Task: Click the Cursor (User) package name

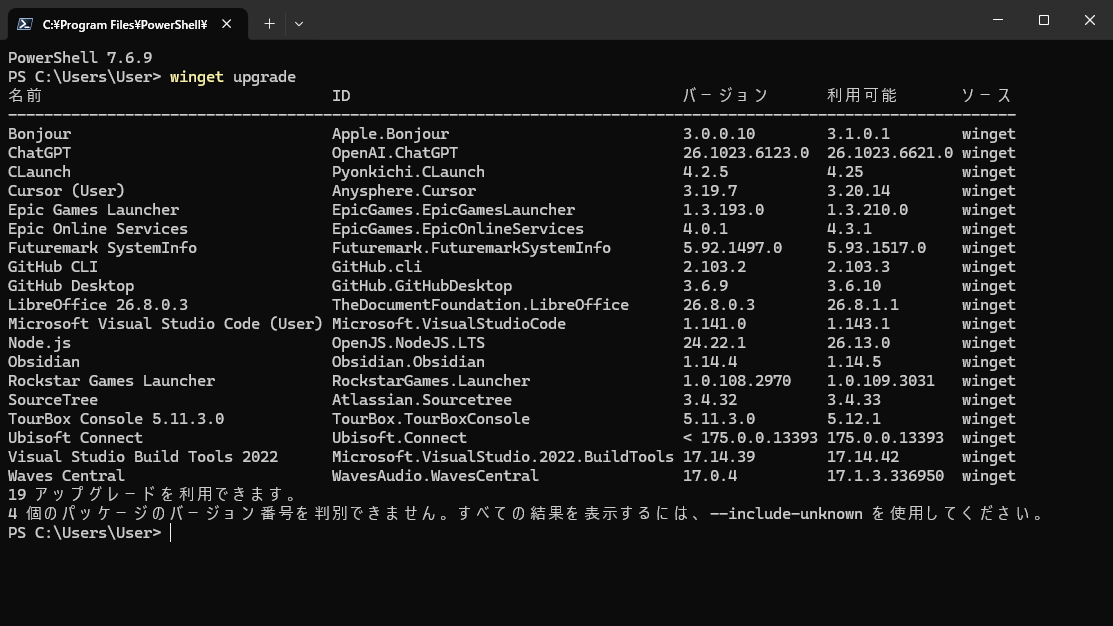Action: pyautogui.click(x=66, y=191)
